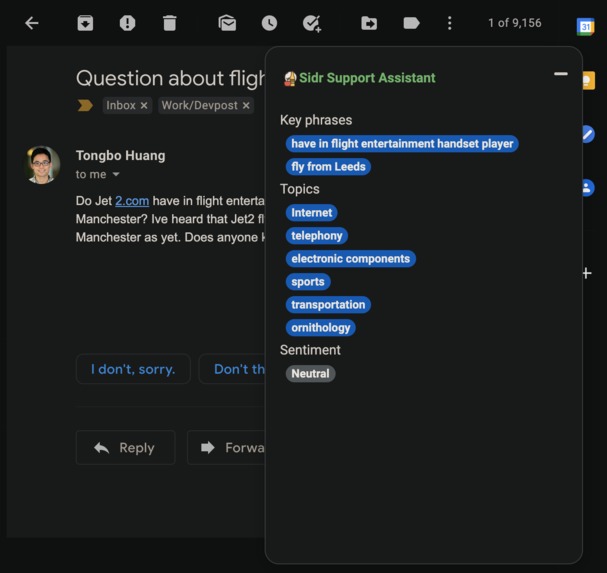The width and height of the screenshot is (607, 573).
Task: Select 'have in flight entertainment handset player' phrase
Action: 402,144
